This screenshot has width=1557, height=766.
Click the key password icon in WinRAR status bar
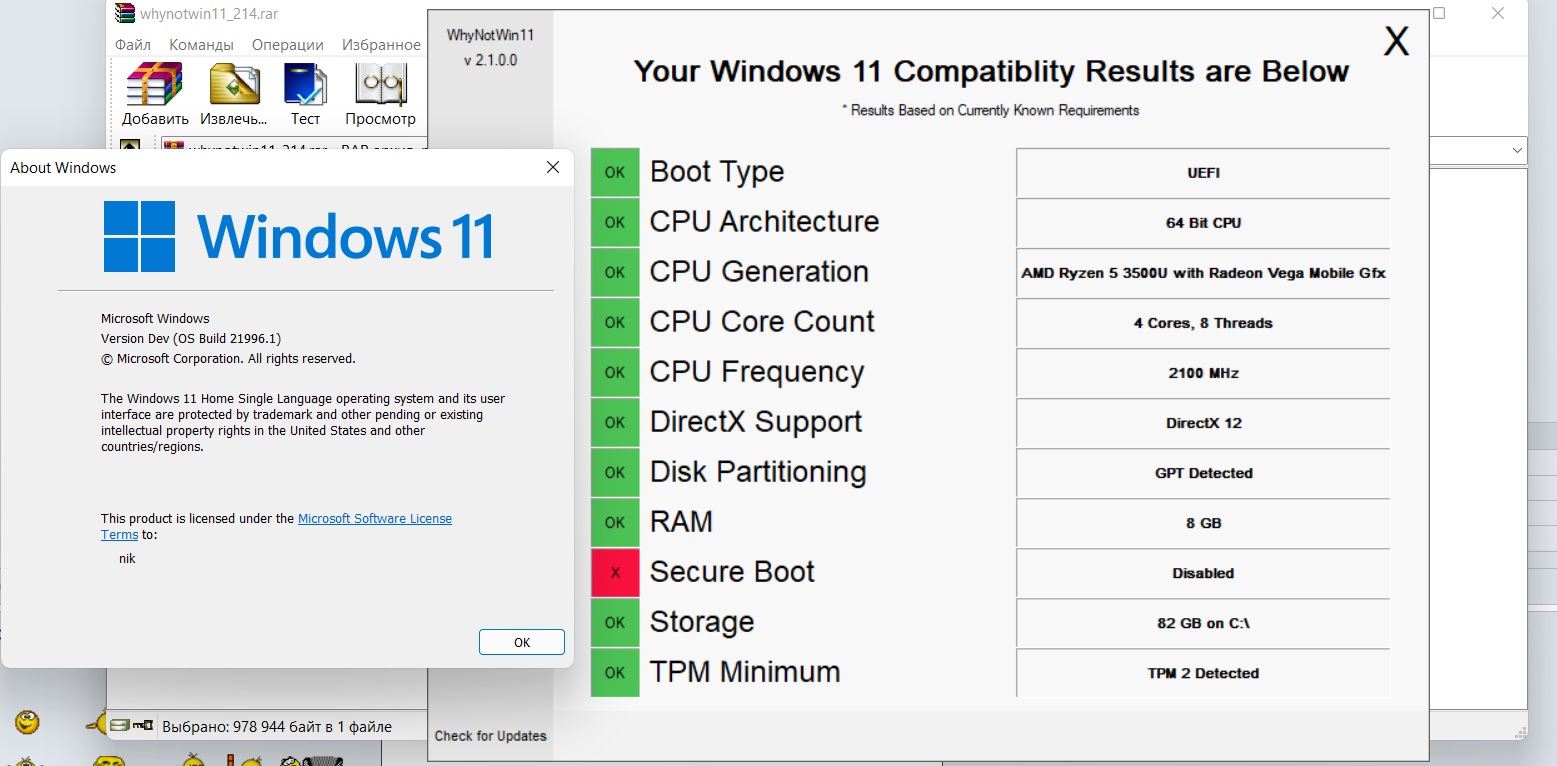[143, 726]
